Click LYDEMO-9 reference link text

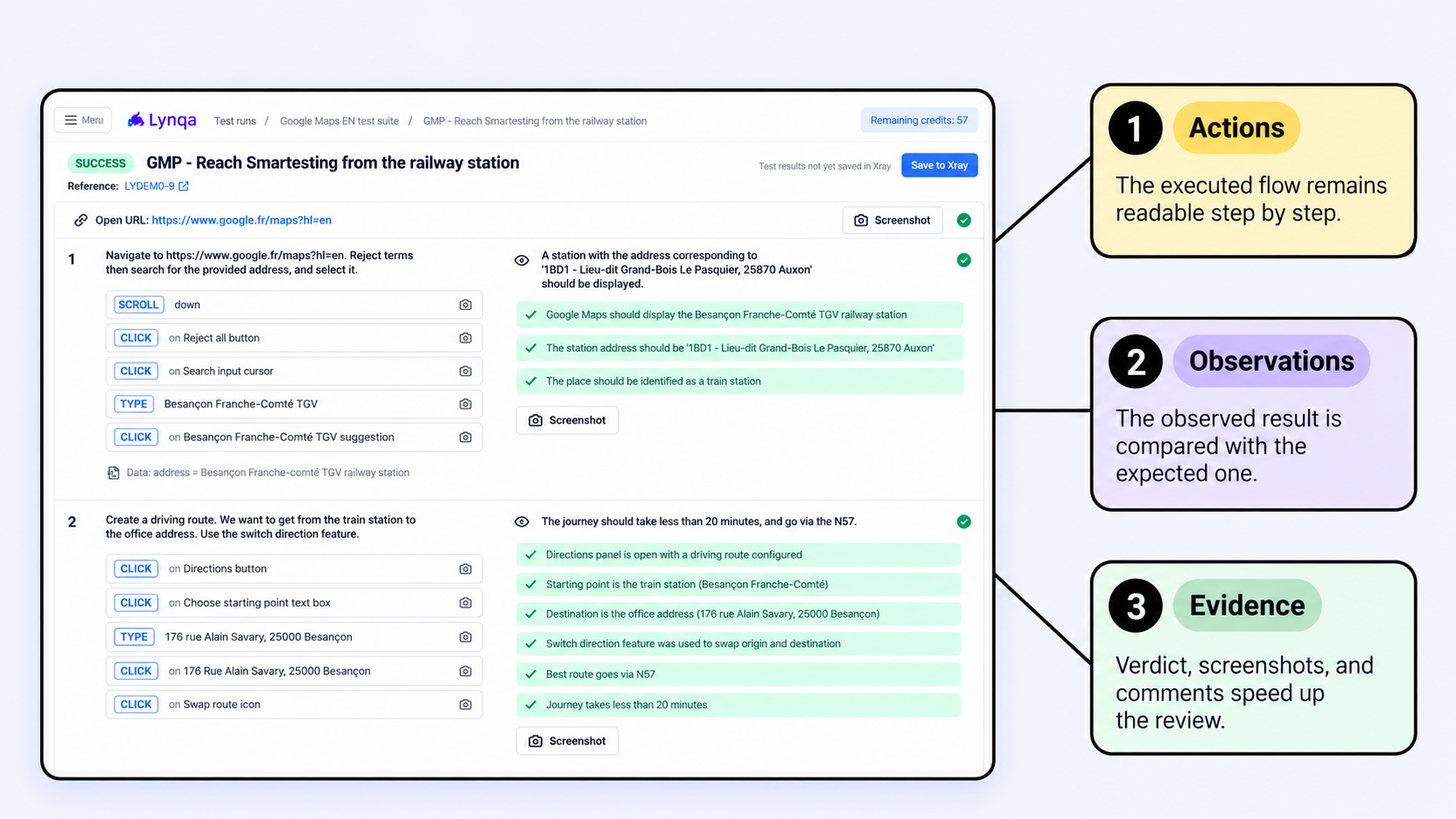(x=149, y=186)
